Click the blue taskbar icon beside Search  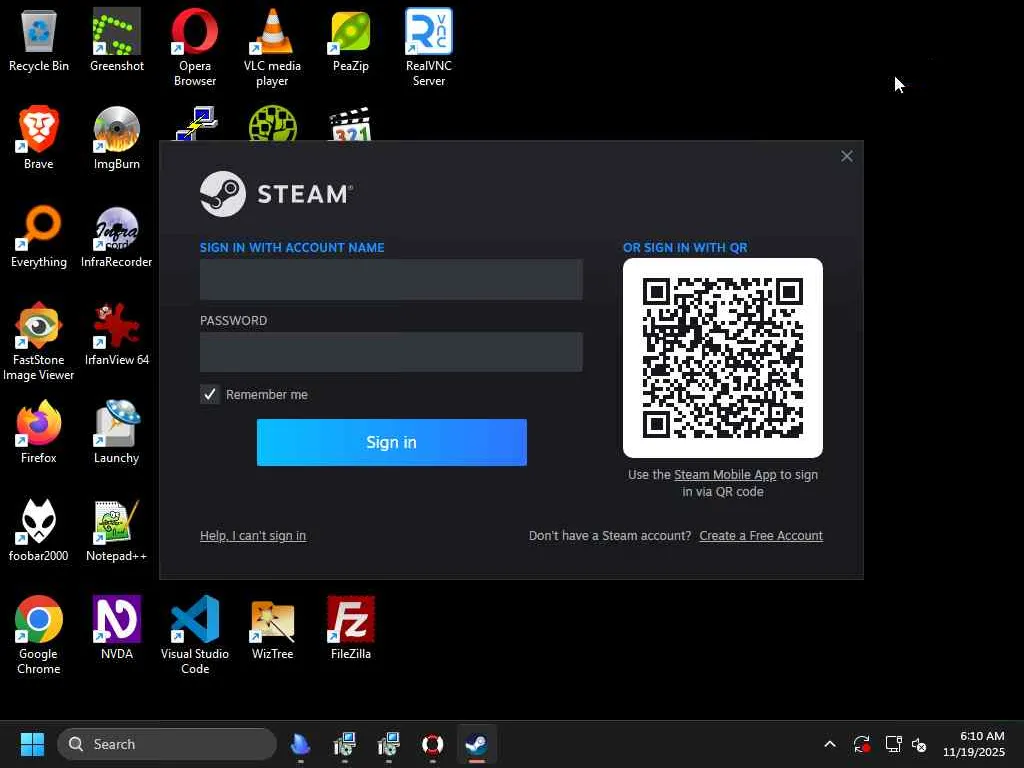(x=300, y=744)
